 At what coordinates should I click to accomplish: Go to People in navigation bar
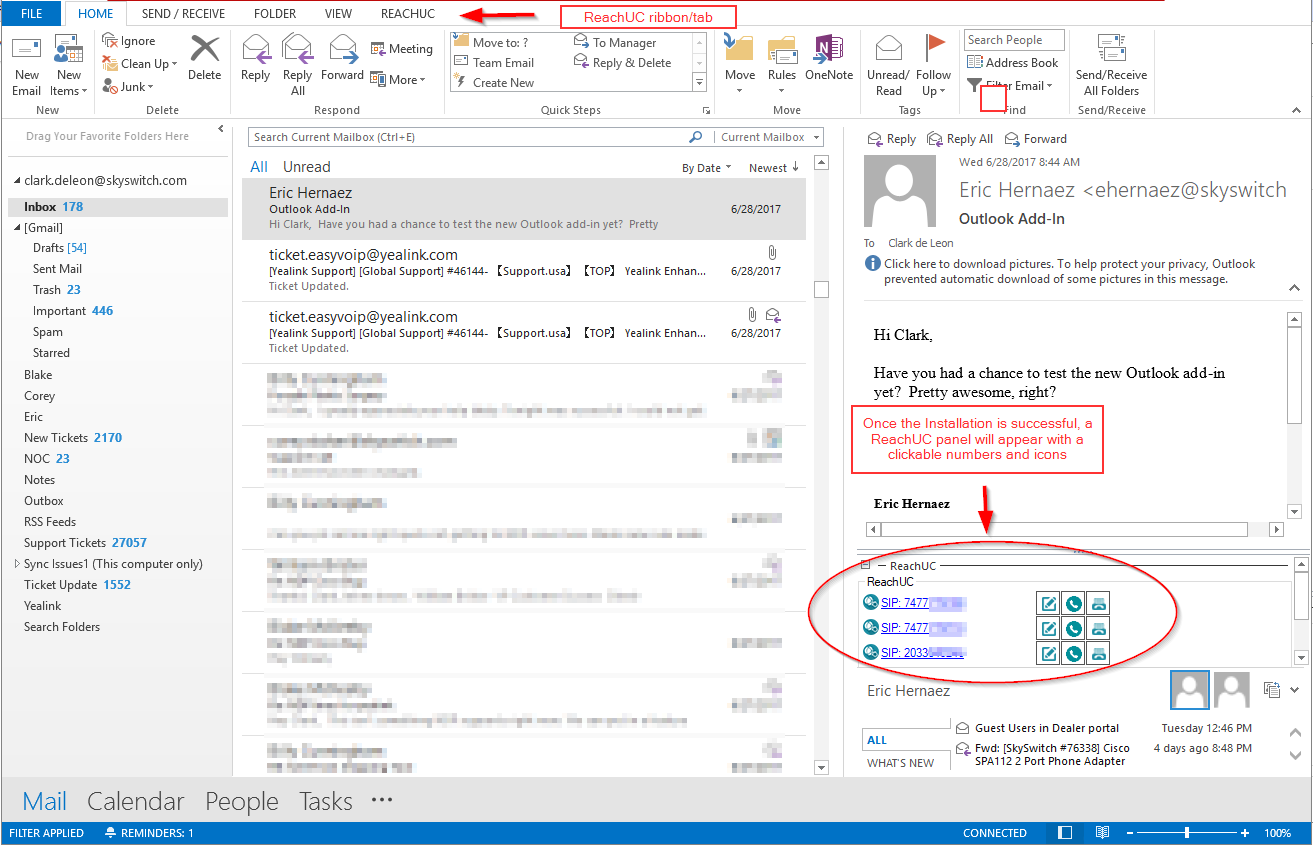click(x=242, y=801)
